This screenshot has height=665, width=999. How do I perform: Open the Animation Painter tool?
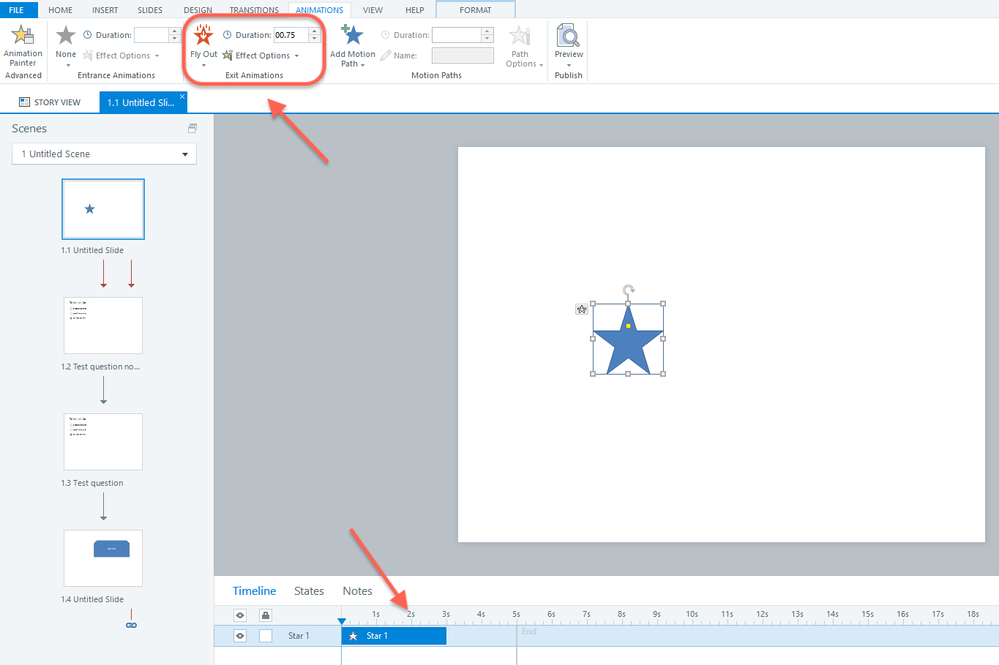pos(22,45)
